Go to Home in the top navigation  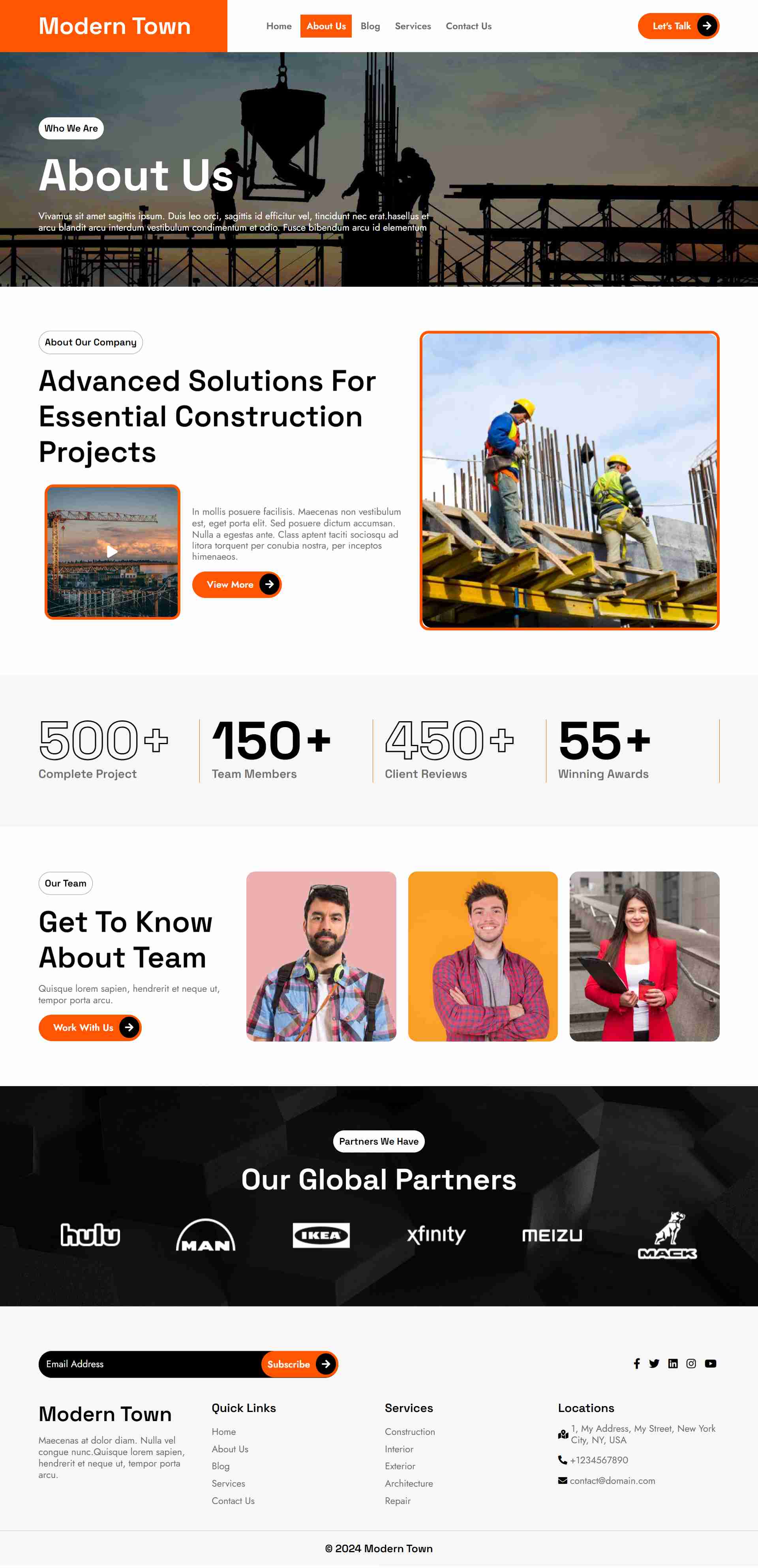click(x=279, y=26)
